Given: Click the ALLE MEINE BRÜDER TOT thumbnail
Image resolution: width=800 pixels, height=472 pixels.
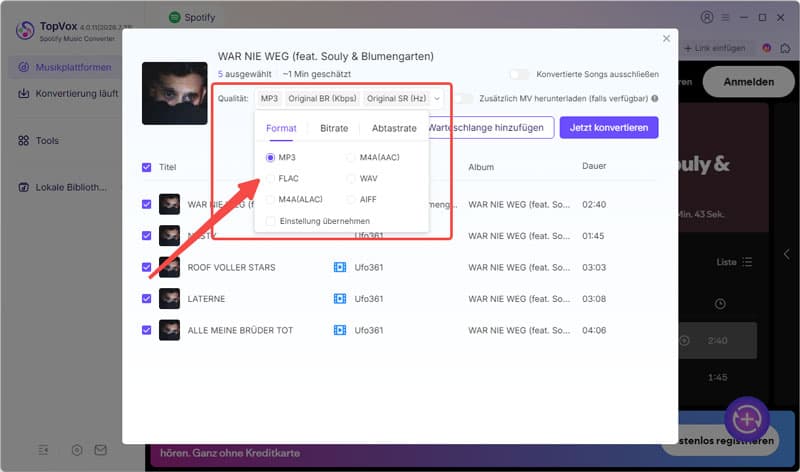Looking at the screenshot, I should click(169, 330).
